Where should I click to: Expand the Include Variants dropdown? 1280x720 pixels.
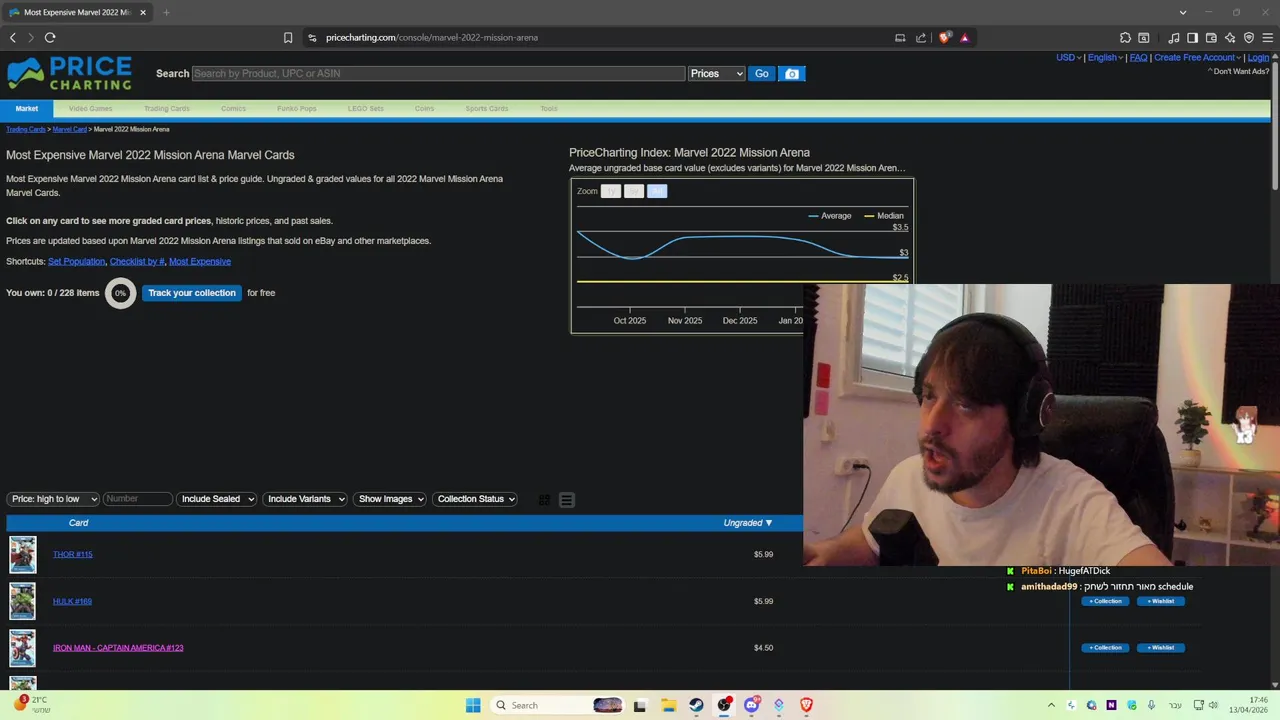pyautogui.click(x=305, y=499)
